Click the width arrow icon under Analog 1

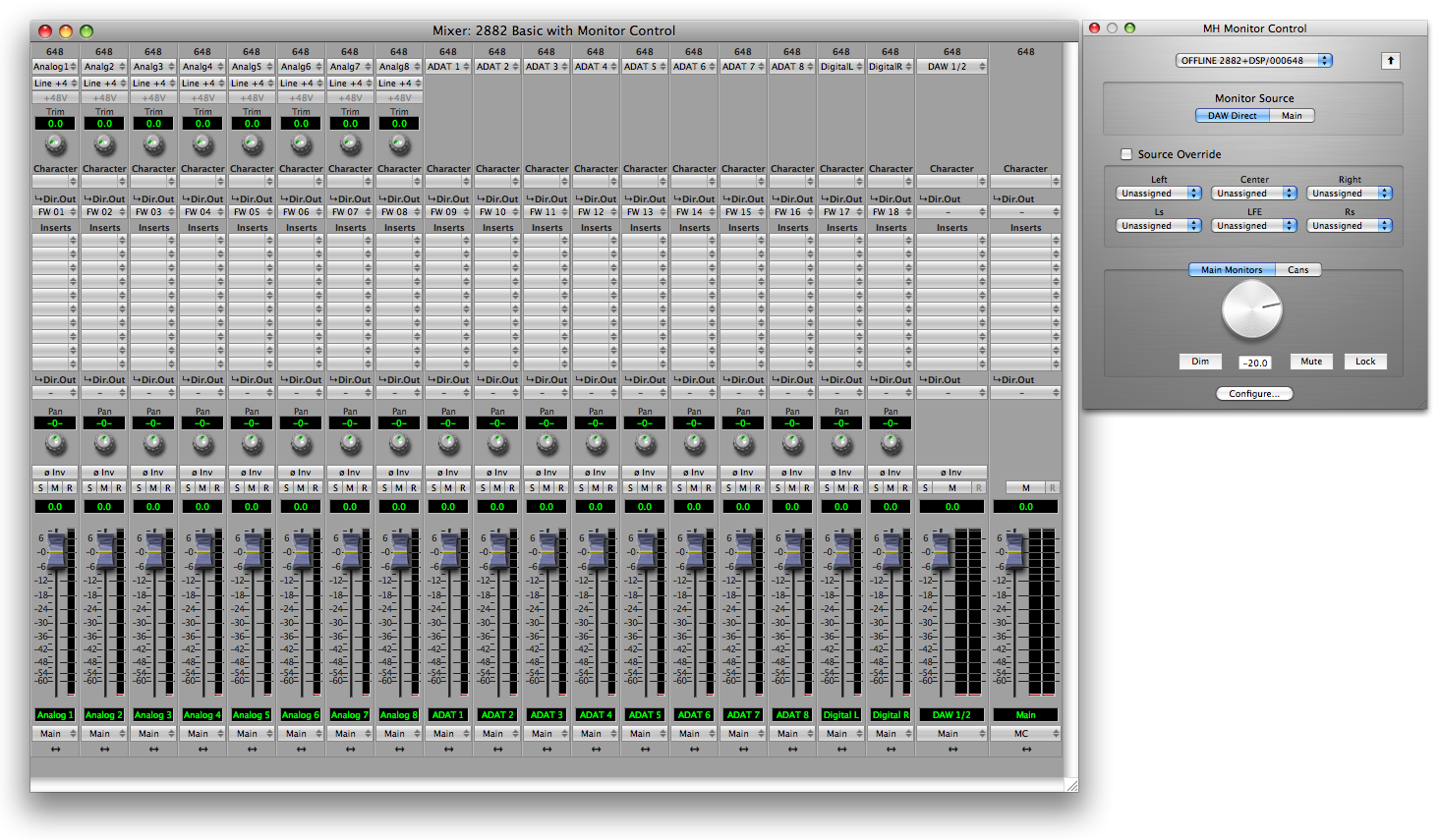pyautogui.click(x=56, y=749)
